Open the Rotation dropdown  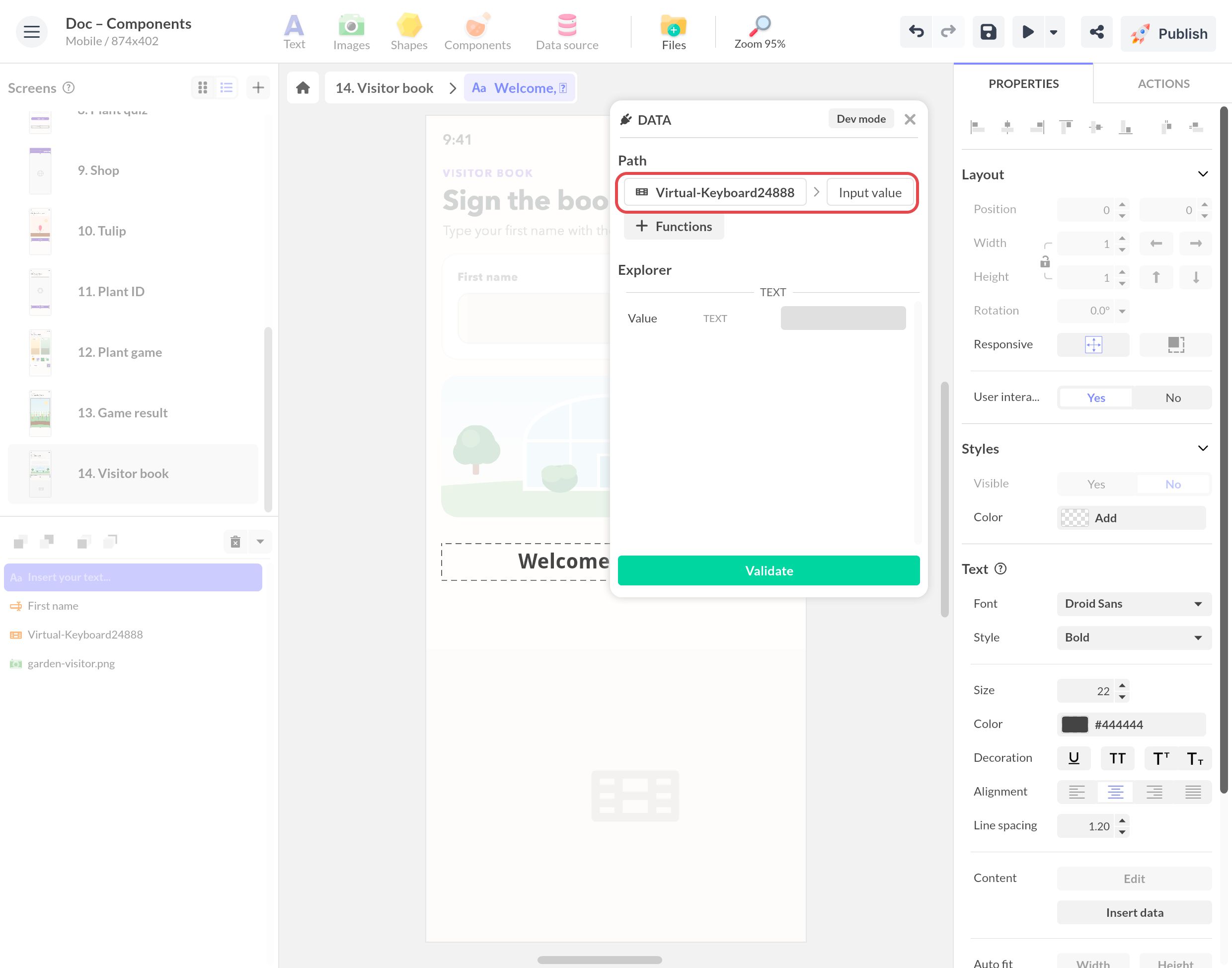click(x=1122, y=311)
